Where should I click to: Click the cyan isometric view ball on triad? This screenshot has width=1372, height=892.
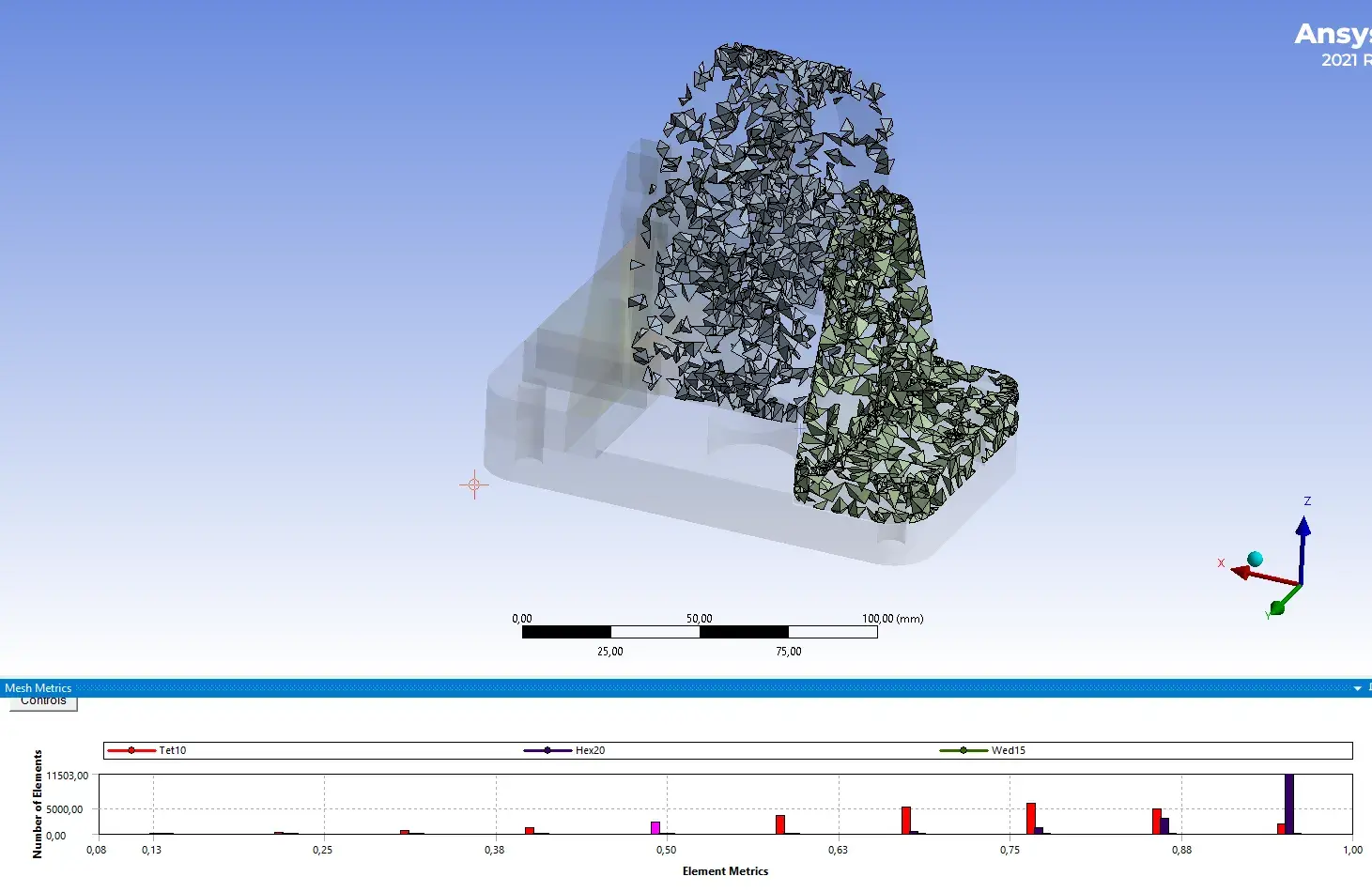click(1255, 560)
